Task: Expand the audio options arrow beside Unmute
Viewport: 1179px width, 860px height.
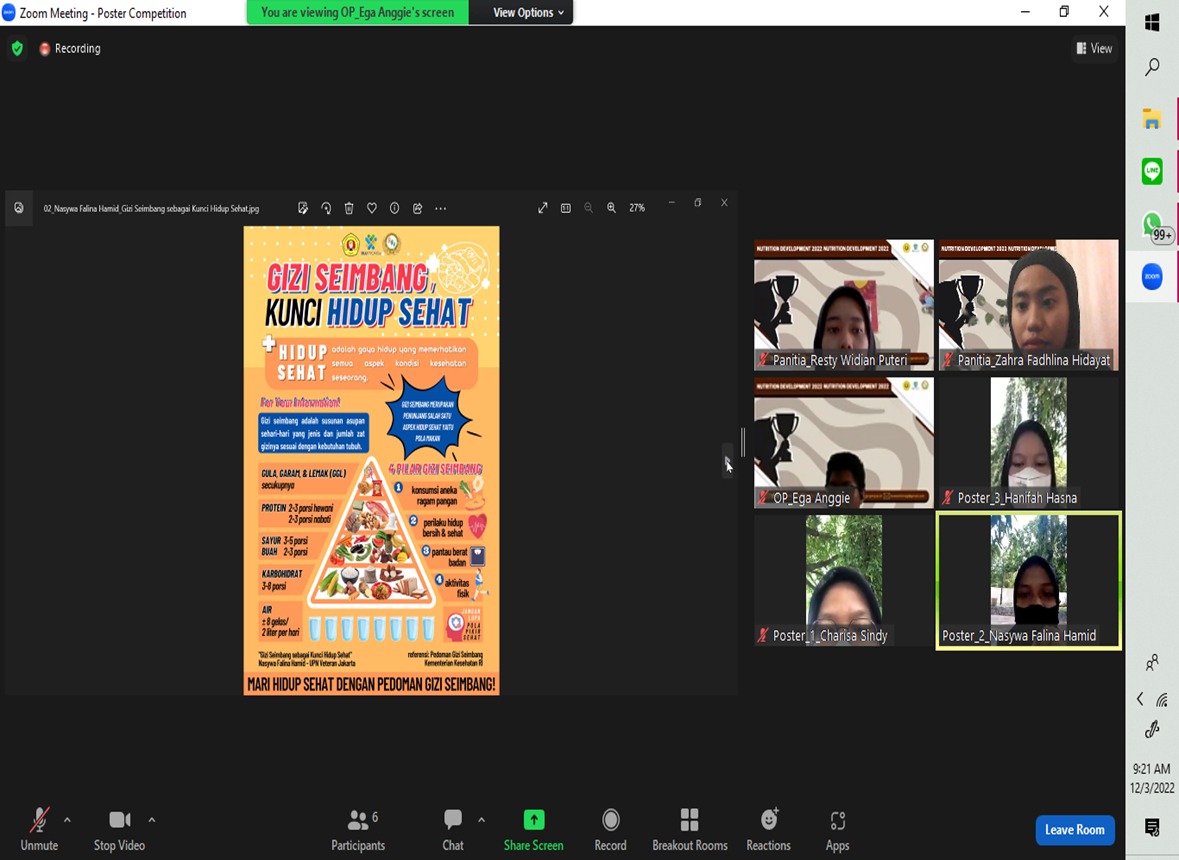Action: point(67,820)
